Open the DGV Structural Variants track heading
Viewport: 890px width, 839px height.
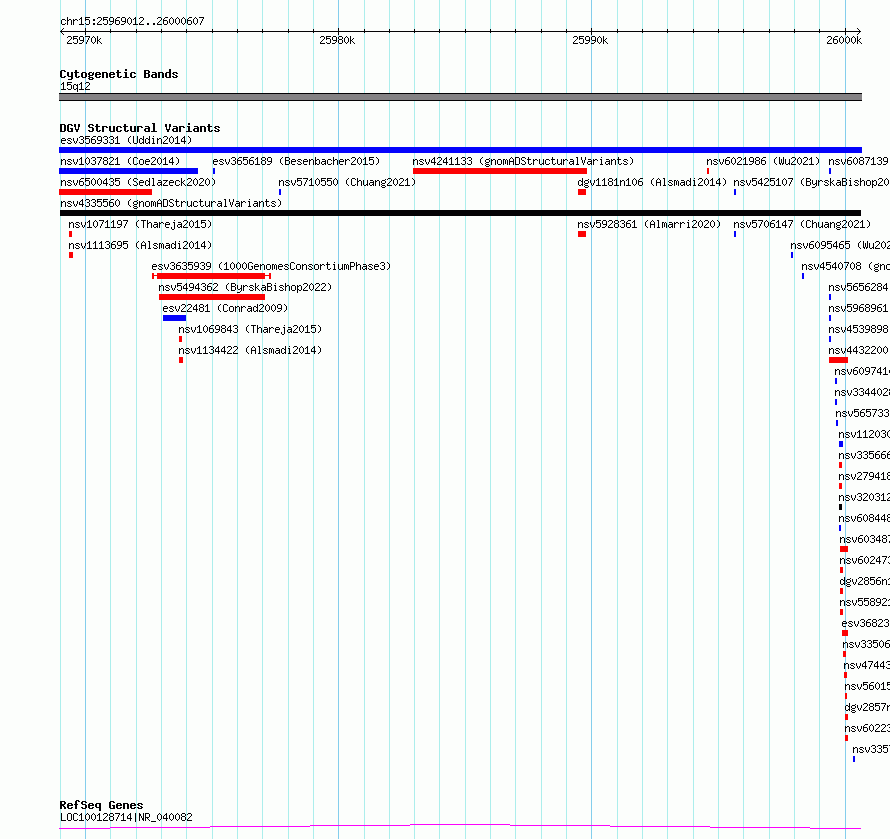tap(140, 128)
